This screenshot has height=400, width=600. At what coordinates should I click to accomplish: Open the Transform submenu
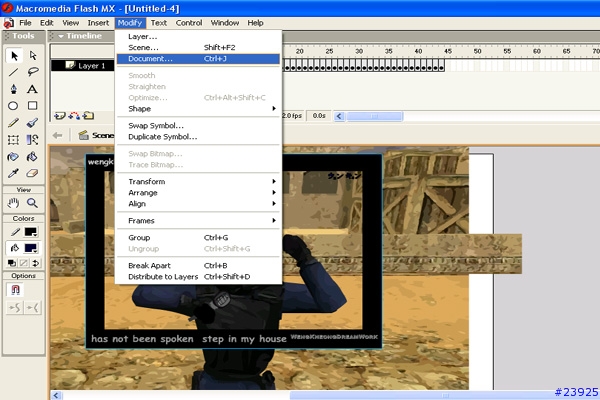pos(198,181)
